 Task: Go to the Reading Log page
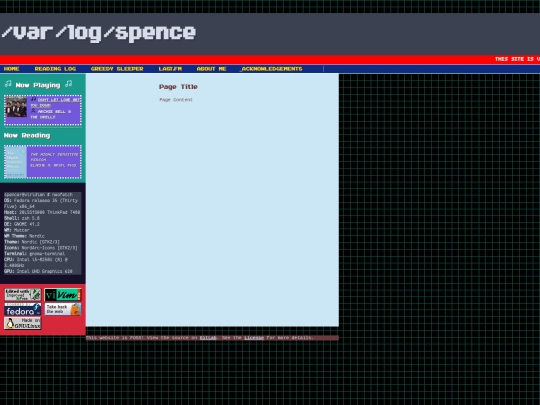click(x=55, y=69)
